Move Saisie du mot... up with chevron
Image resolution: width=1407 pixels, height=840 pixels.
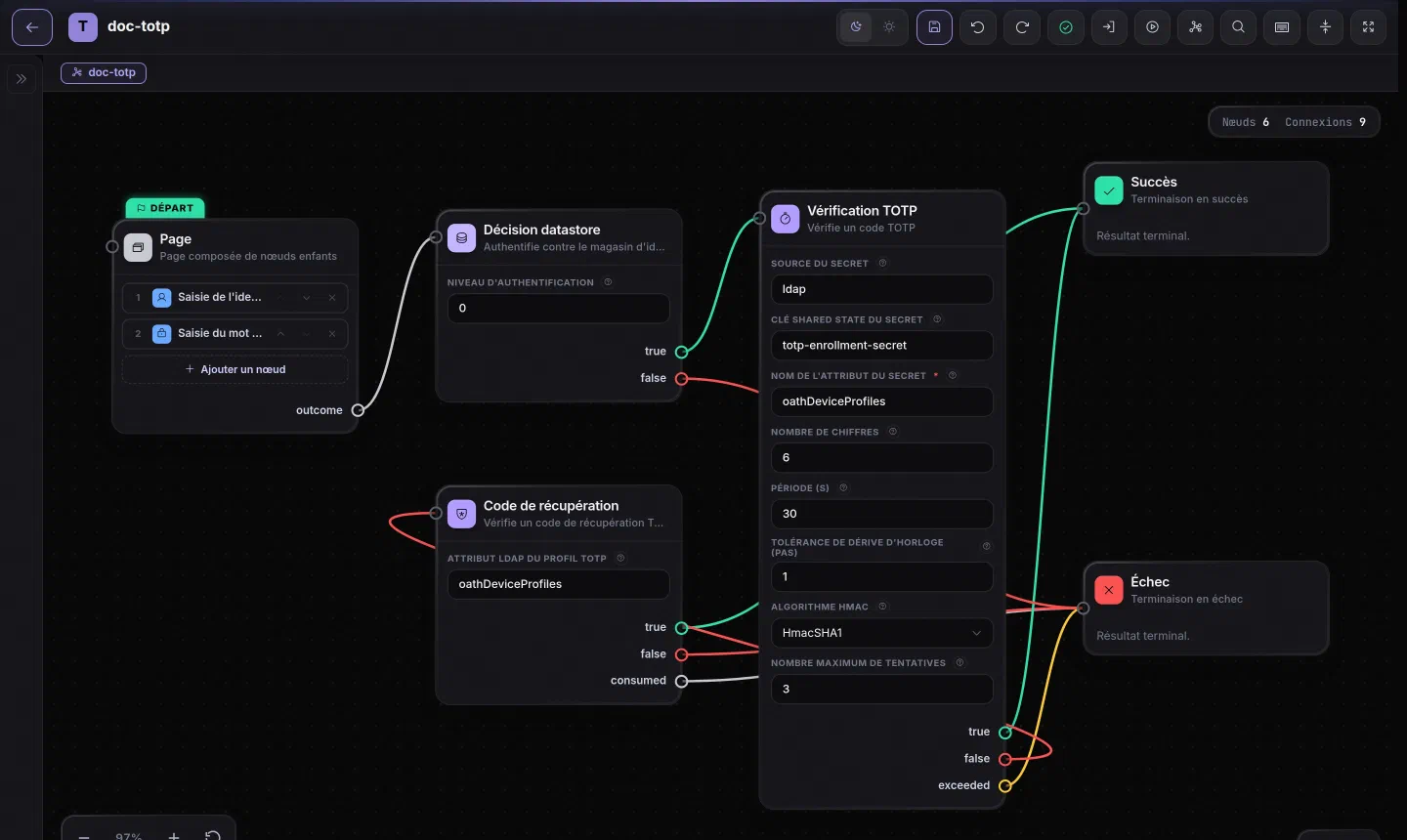pos(280,334)
